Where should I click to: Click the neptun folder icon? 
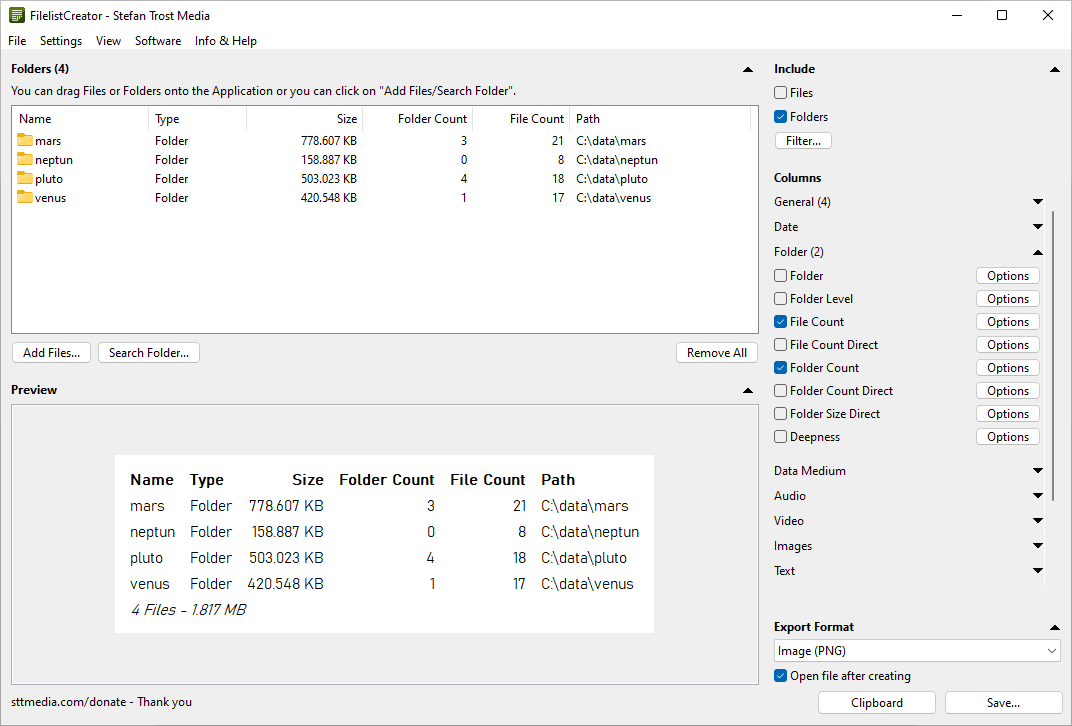pos(25,159)
